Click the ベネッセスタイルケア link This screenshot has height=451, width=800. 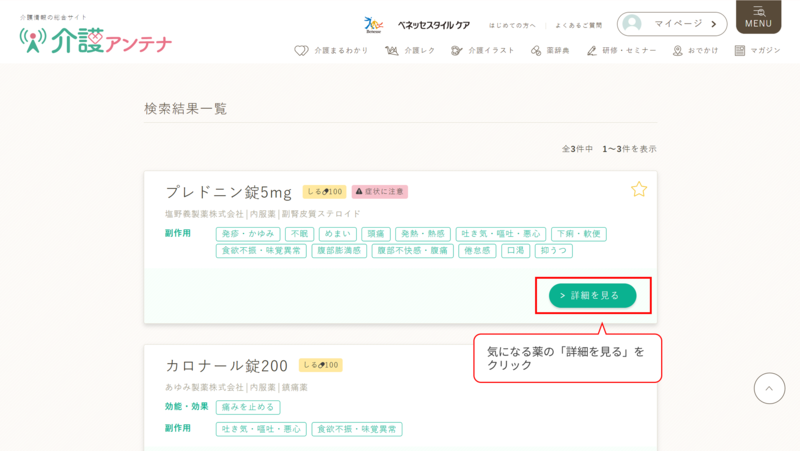coord(434,25)
